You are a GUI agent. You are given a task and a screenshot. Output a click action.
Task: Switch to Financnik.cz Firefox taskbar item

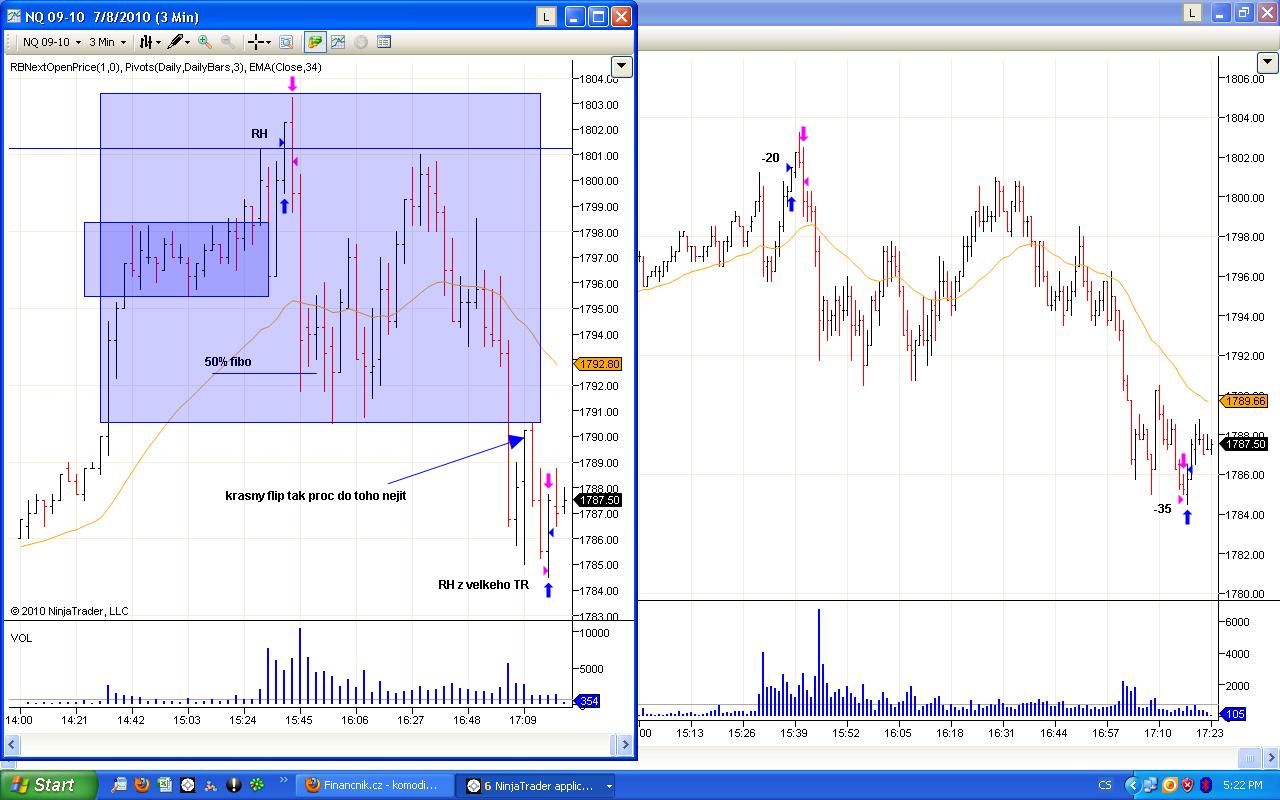coord(373,785)
